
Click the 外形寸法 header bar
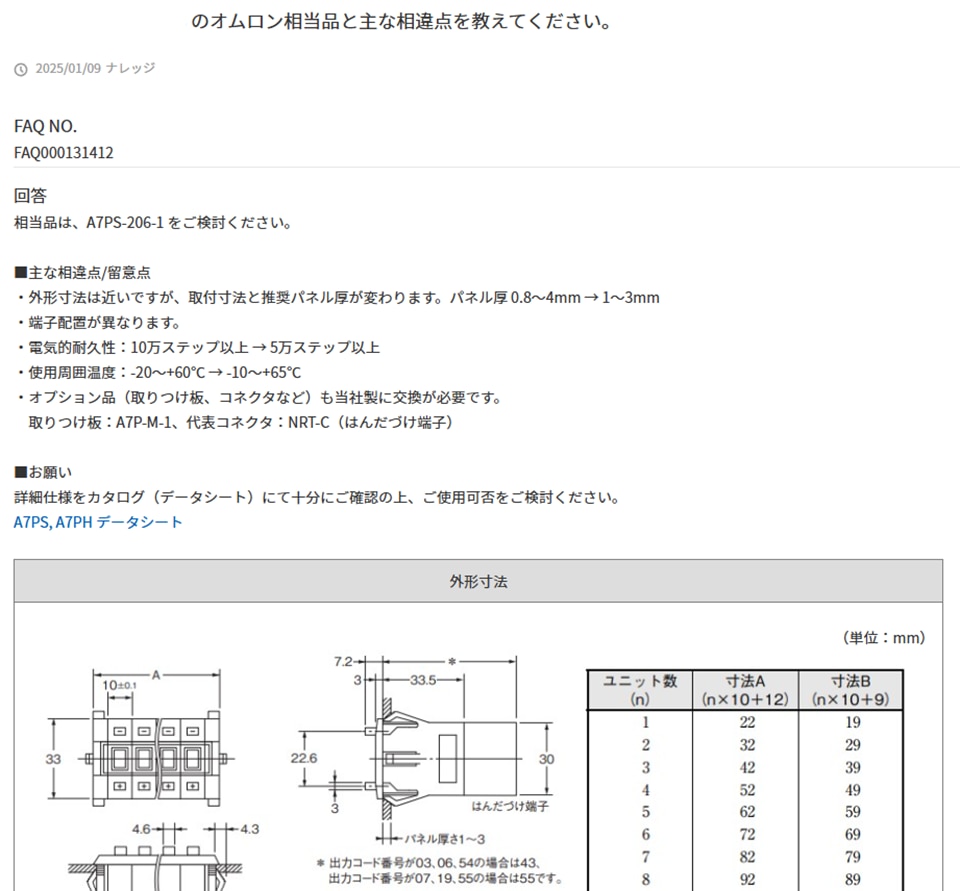point(478,581)
